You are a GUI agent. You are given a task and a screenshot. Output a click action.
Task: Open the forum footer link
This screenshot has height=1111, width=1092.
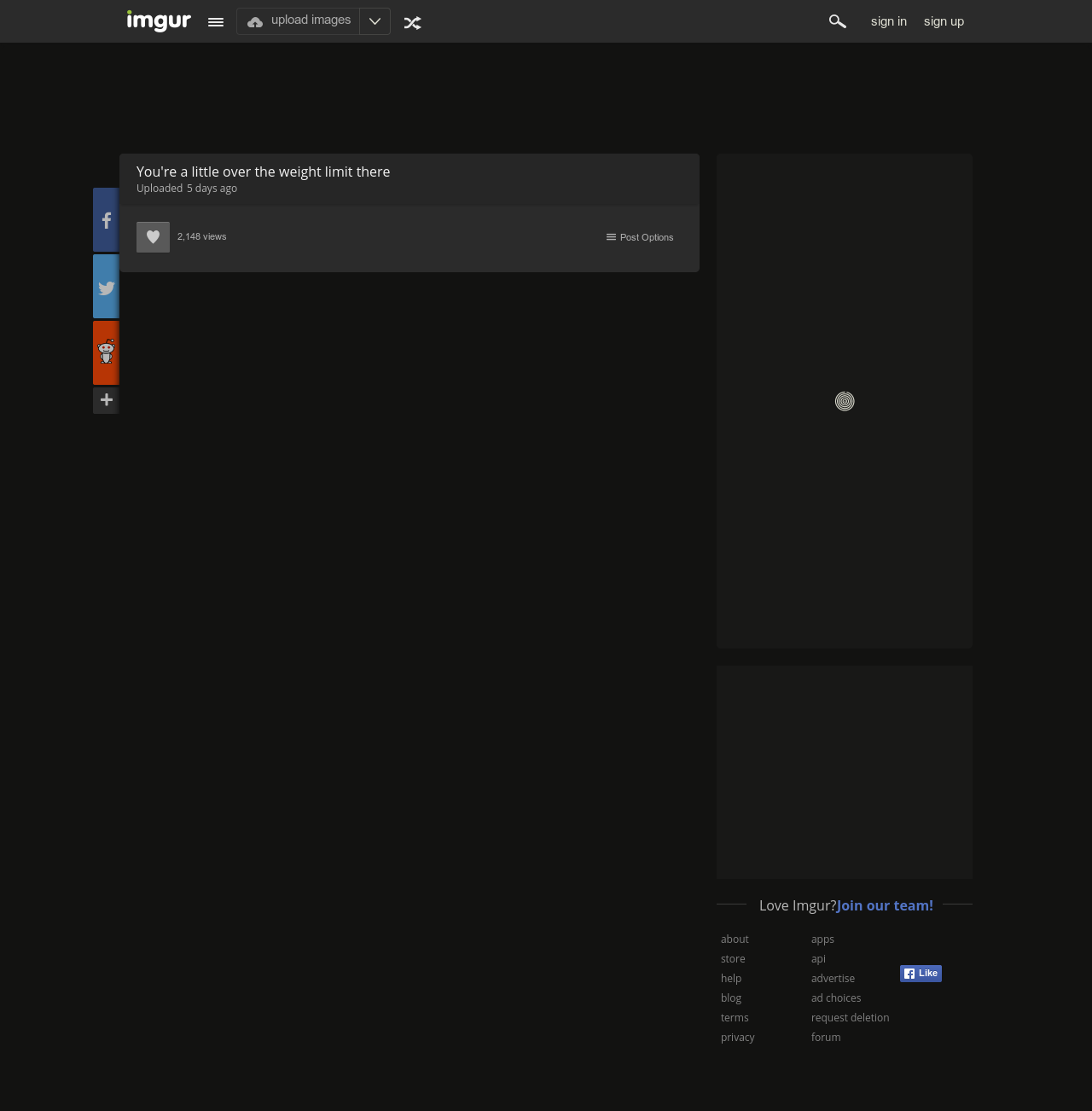click(x=826, y=1038)
